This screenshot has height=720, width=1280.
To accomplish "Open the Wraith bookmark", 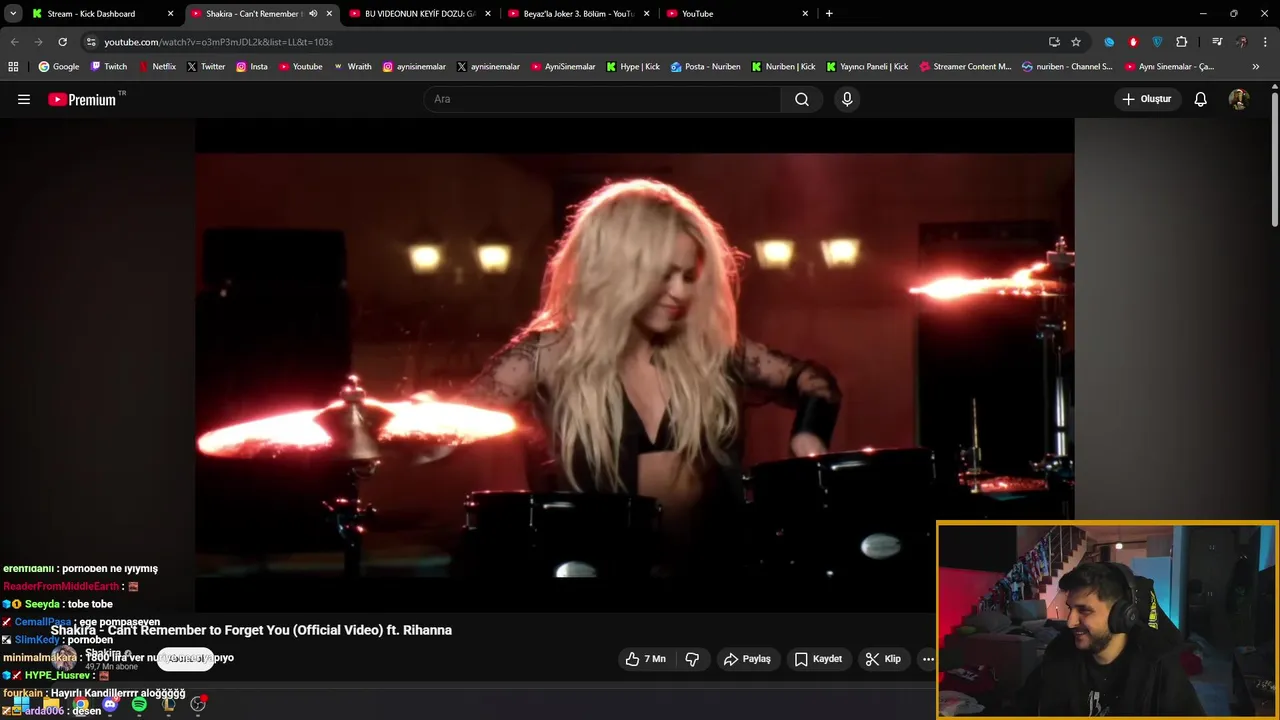I will [x=352, y=67].
